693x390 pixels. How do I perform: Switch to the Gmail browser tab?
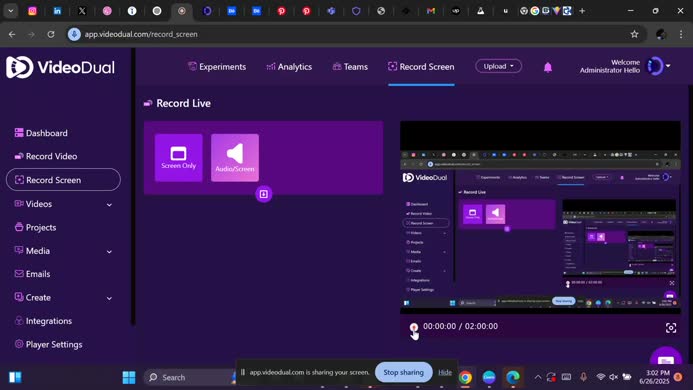point(431,11)
